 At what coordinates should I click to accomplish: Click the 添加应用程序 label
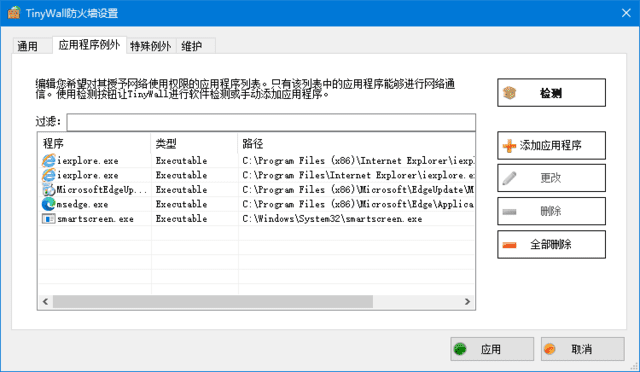[550, 145]
